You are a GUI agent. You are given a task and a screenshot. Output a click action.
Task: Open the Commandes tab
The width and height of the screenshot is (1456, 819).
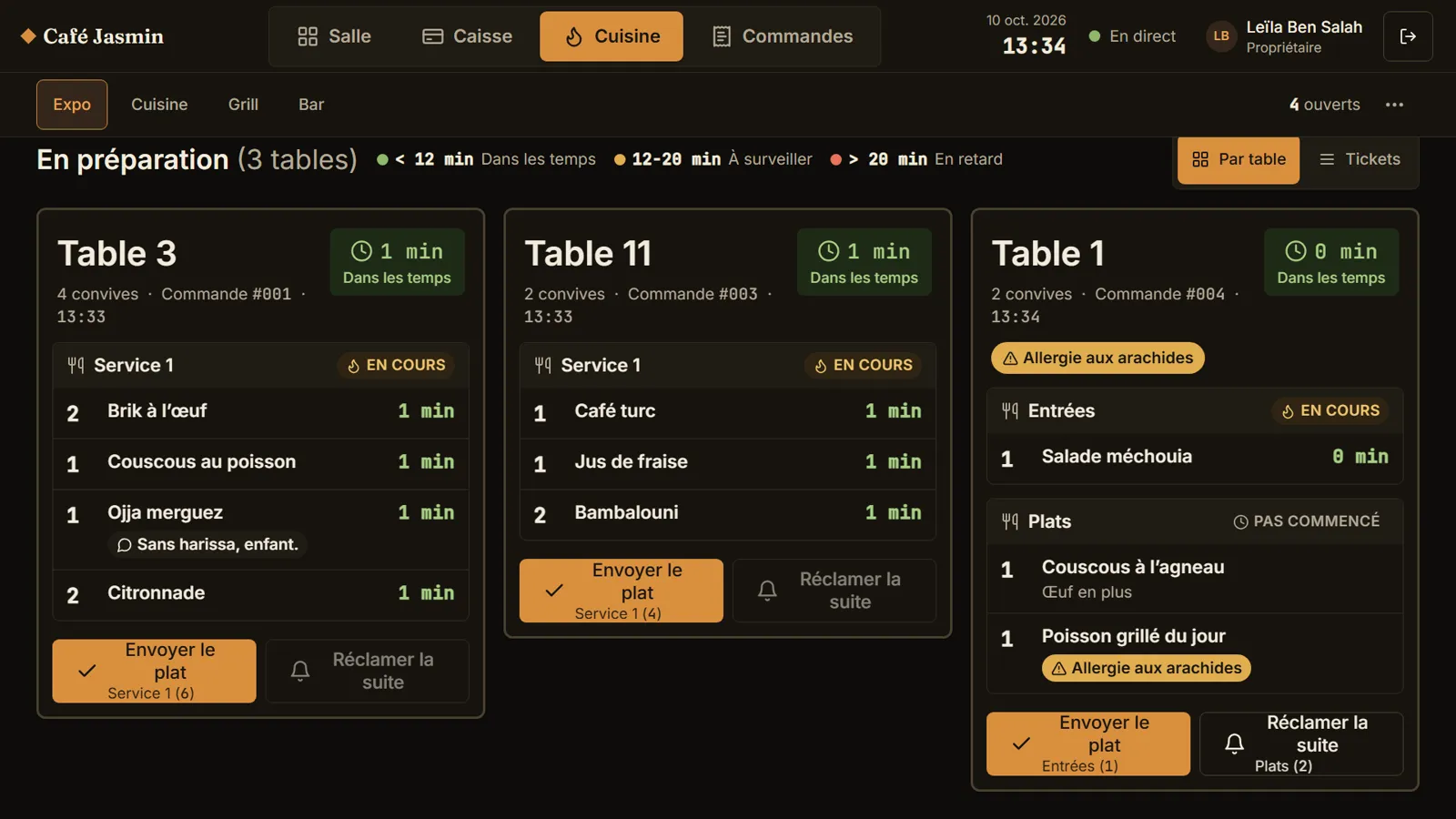pyautogui.click(x=784, y=36)
